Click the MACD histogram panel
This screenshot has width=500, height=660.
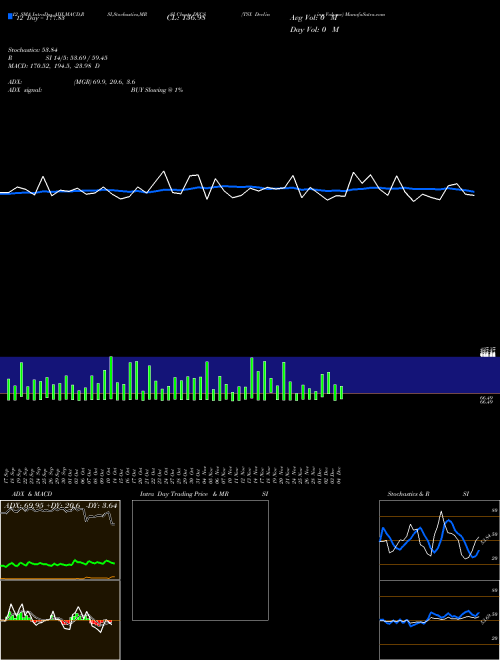[x=60, y=620]
